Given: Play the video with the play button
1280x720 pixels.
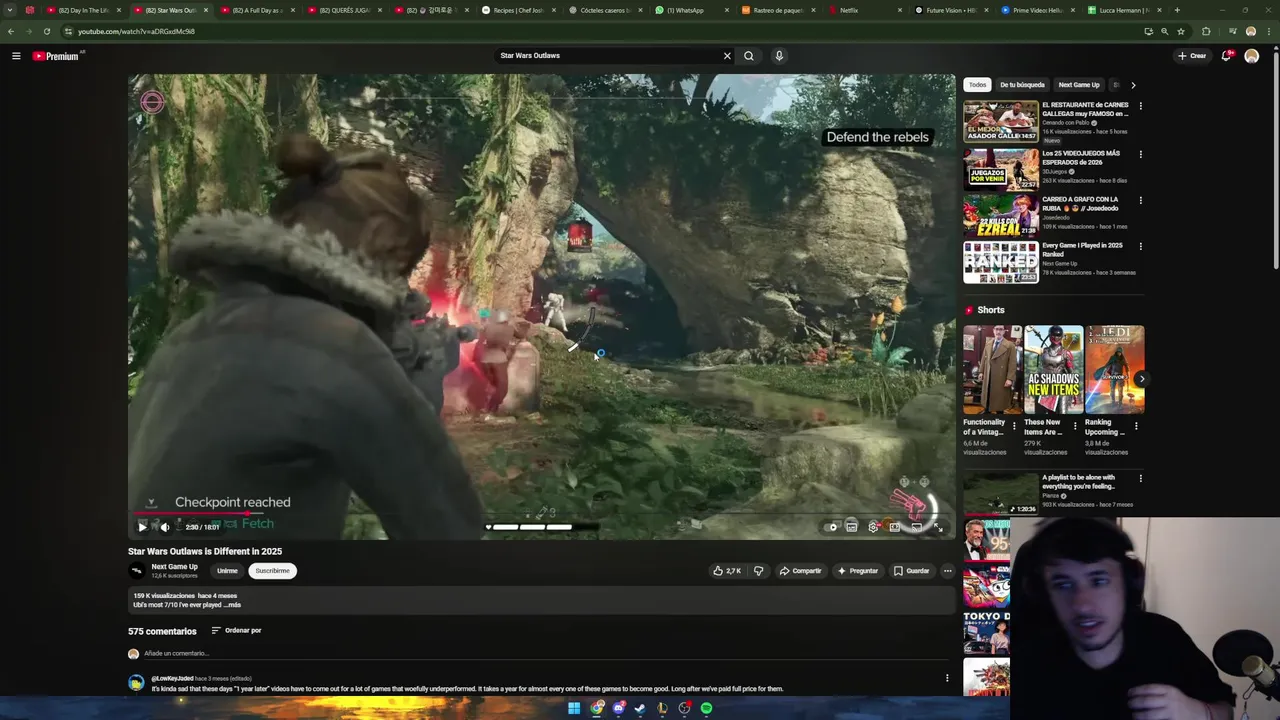Looking at the screenshot, I should coord(142,527).
